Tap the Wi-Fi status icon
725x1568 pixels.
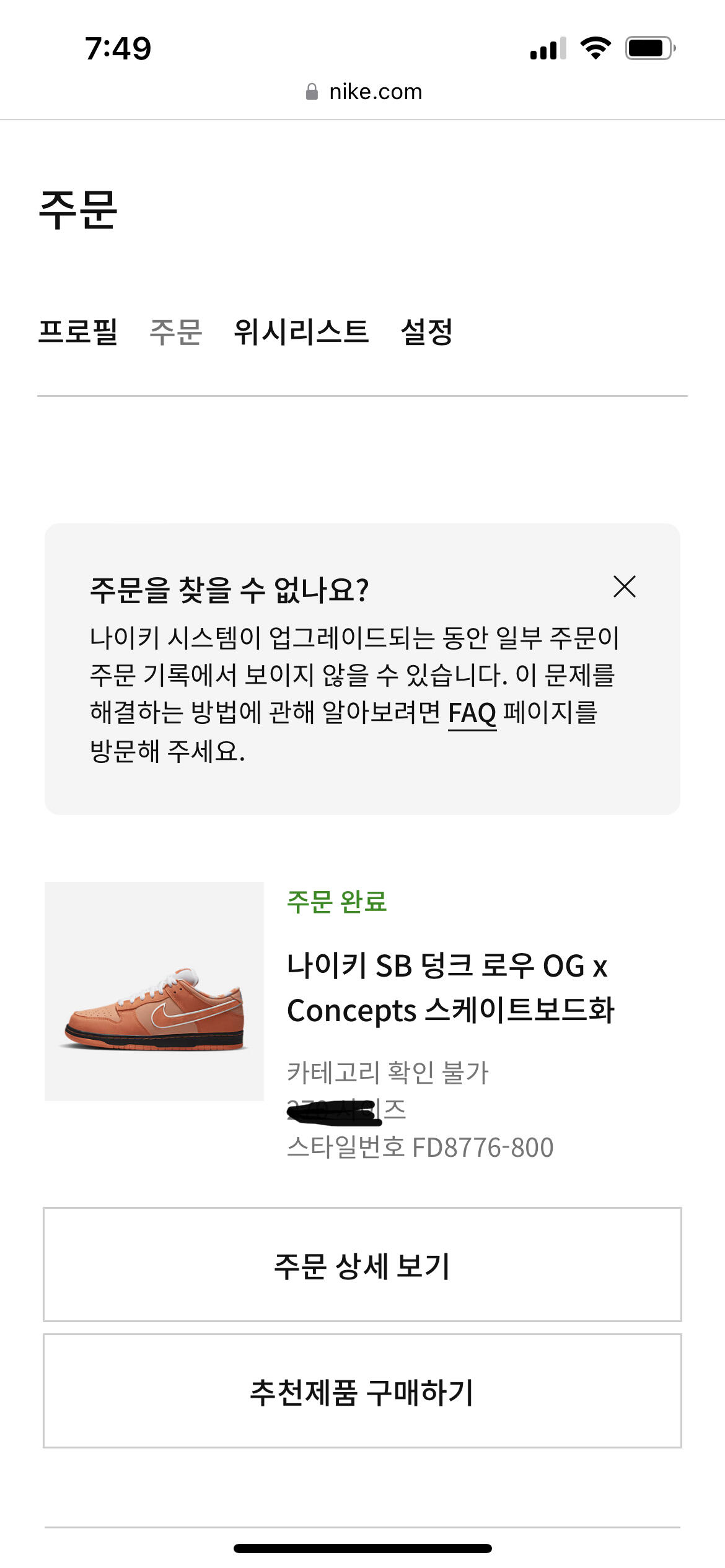pyautogui.click(x=595, y=48)
